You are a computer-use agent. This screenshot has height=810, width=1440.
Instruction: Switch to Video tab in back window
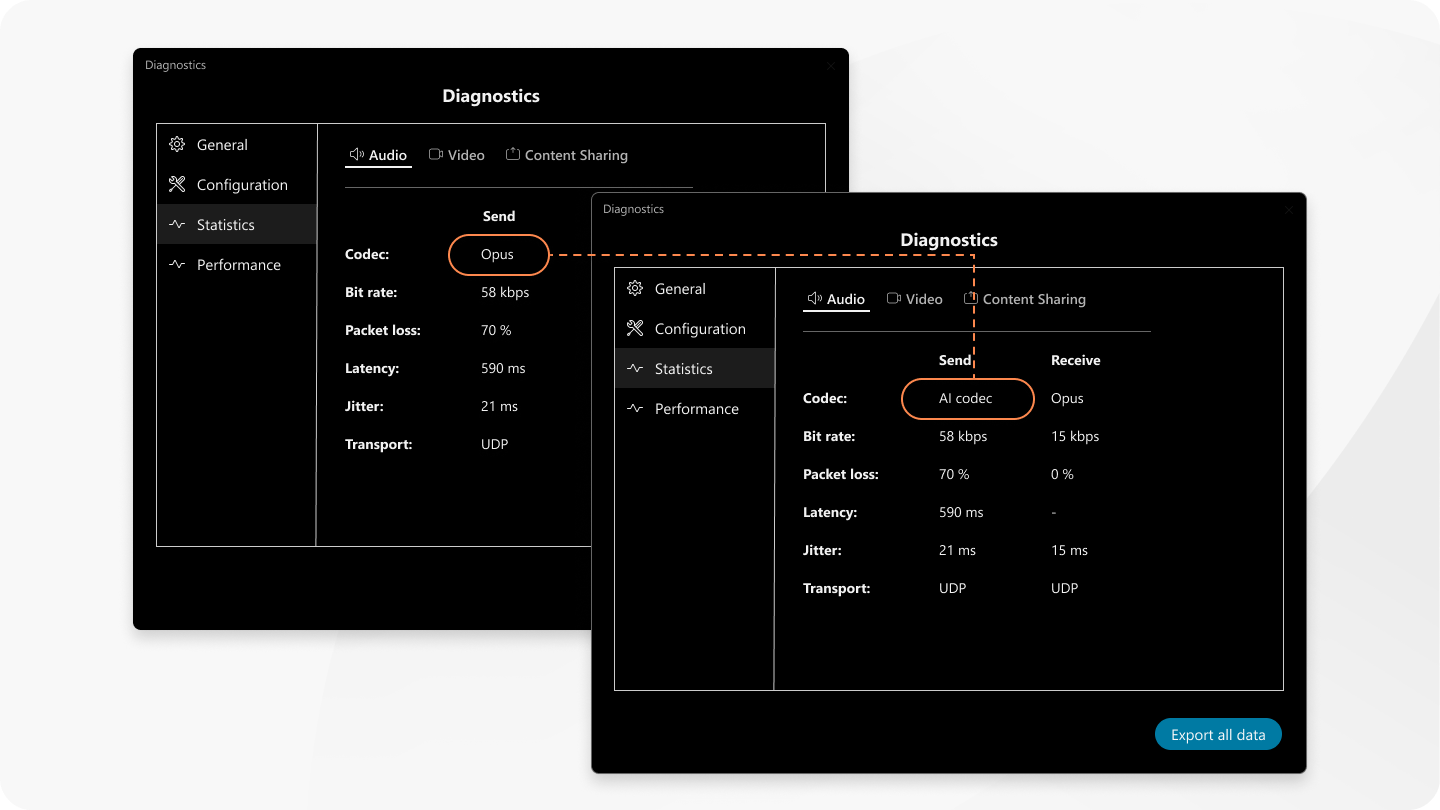[457, 155]
